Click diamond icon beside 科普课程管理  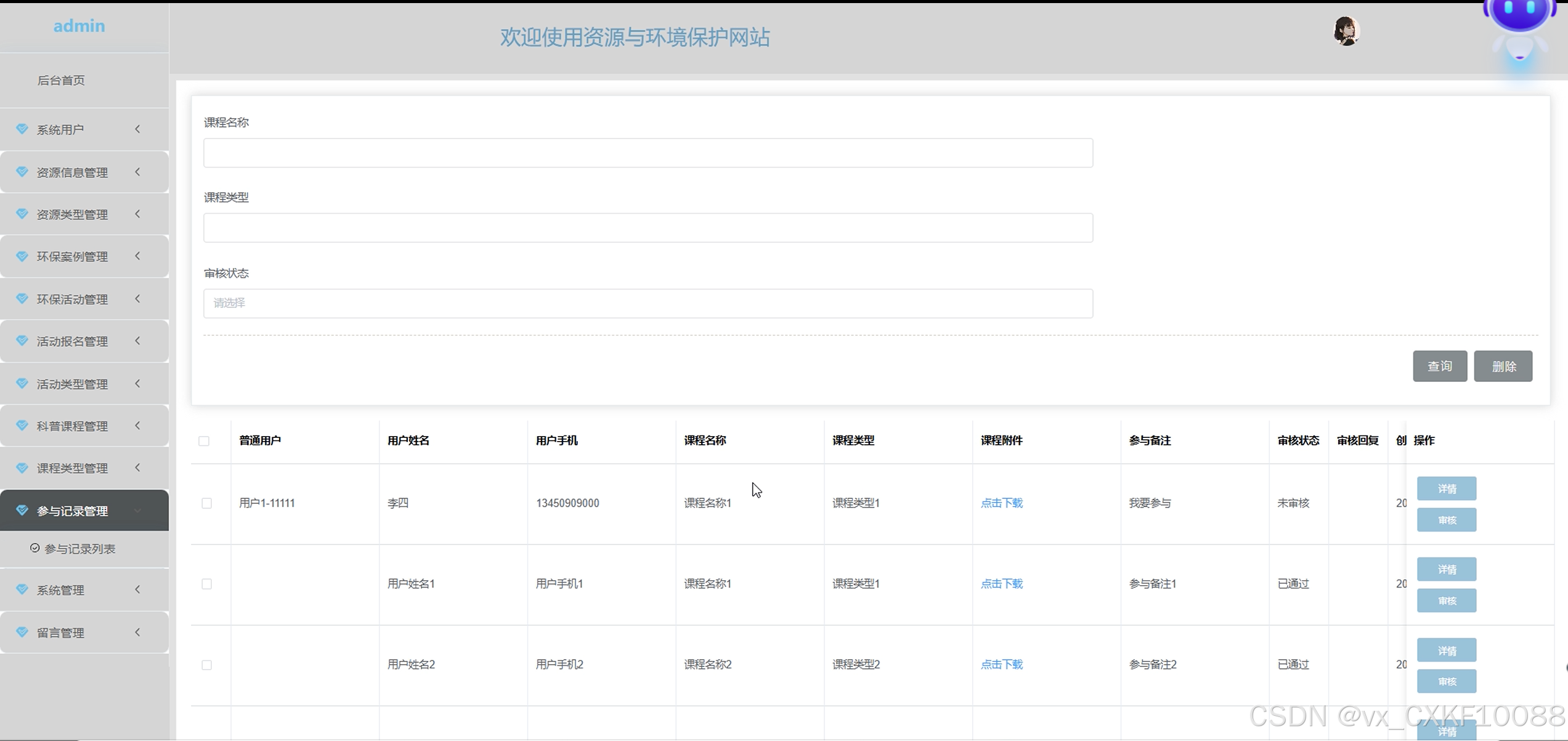tap(22, 426)
